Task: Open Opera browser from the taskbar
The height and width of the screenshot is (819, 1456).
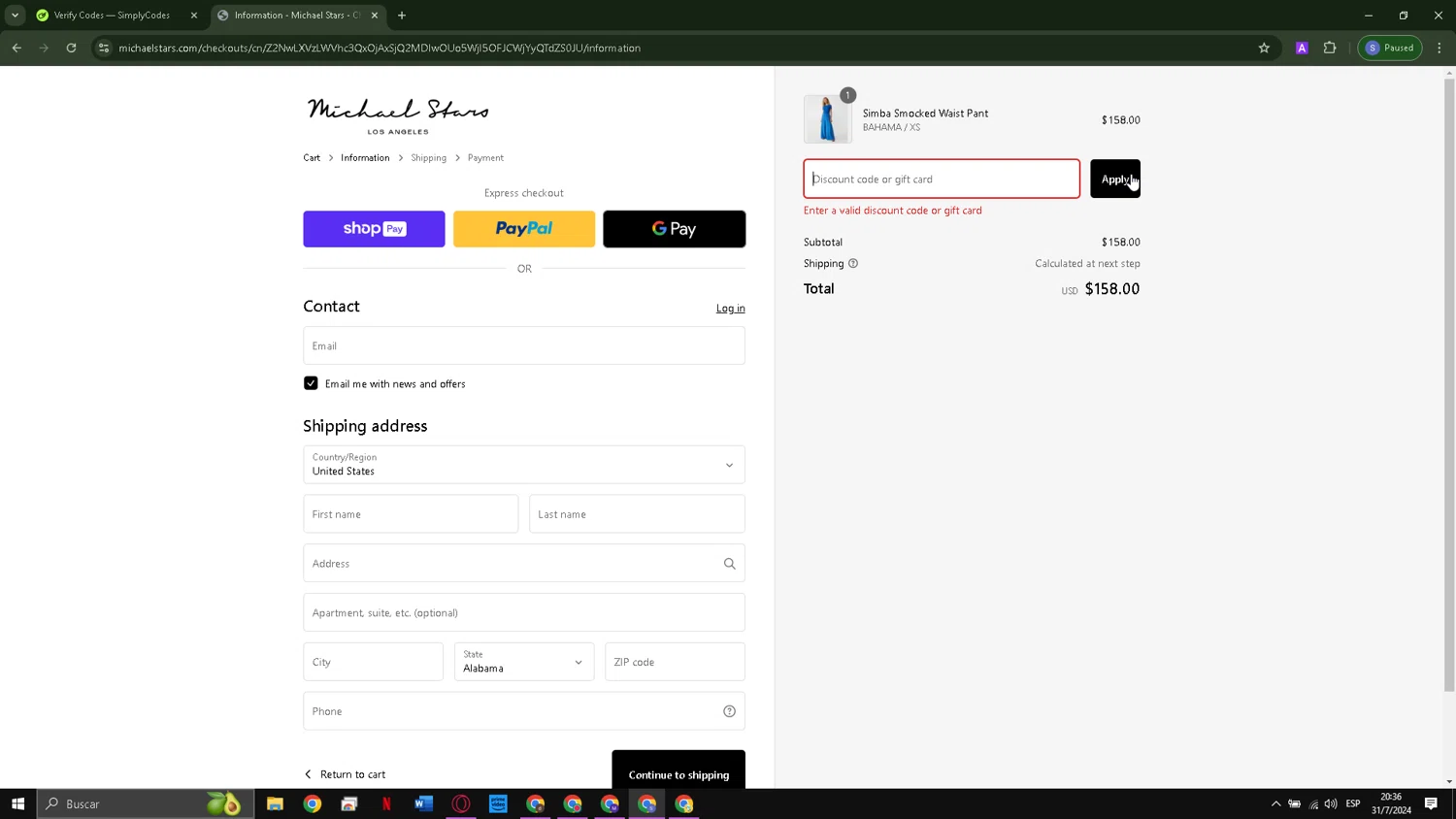Action: click(x=461, y=803)
